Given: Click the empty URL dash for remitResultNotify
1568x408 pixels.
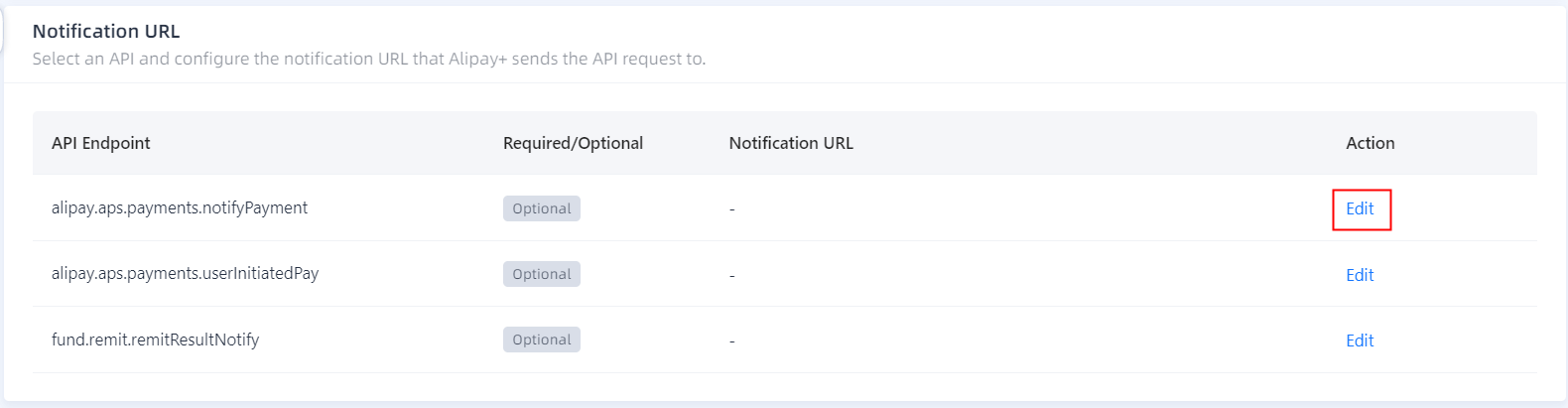Looking at the screenshot, I should 732,340.
